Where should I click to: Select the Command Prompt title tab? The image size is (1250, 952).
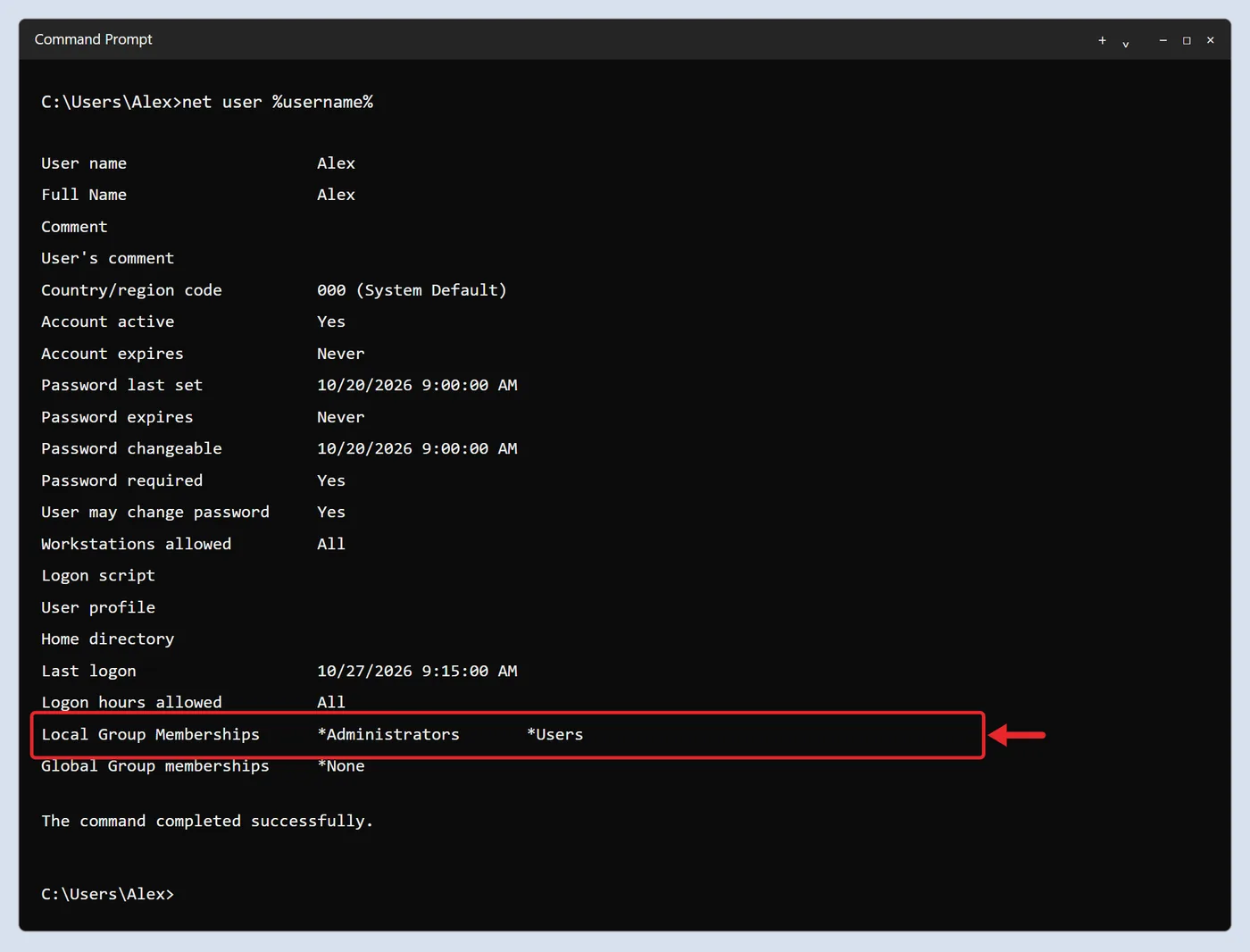(93, 39)
